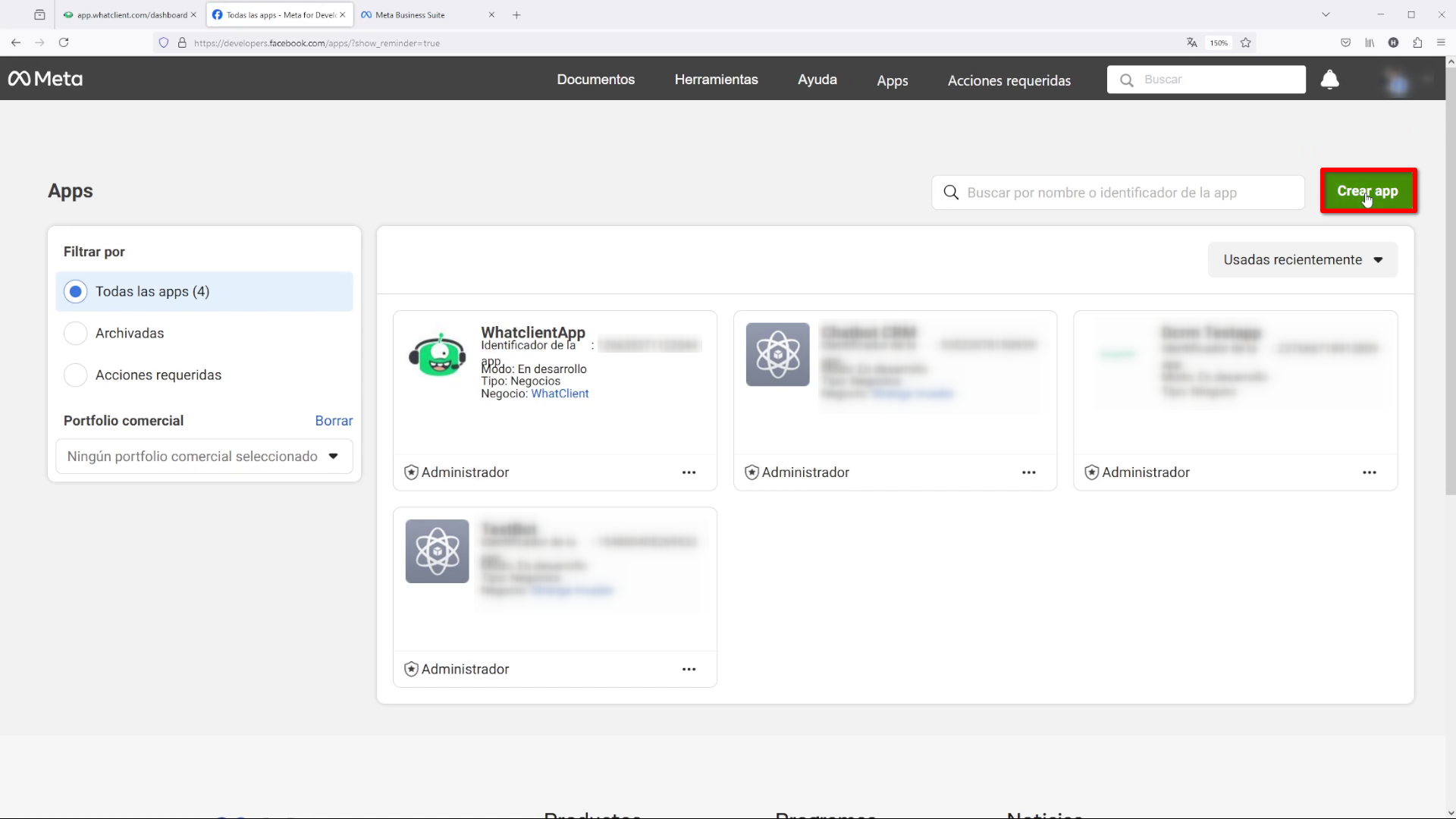Click the Modo: En desarrollo text on WhatclientApp
This screenshot has height=819, width=1456.
click(534, 369)
